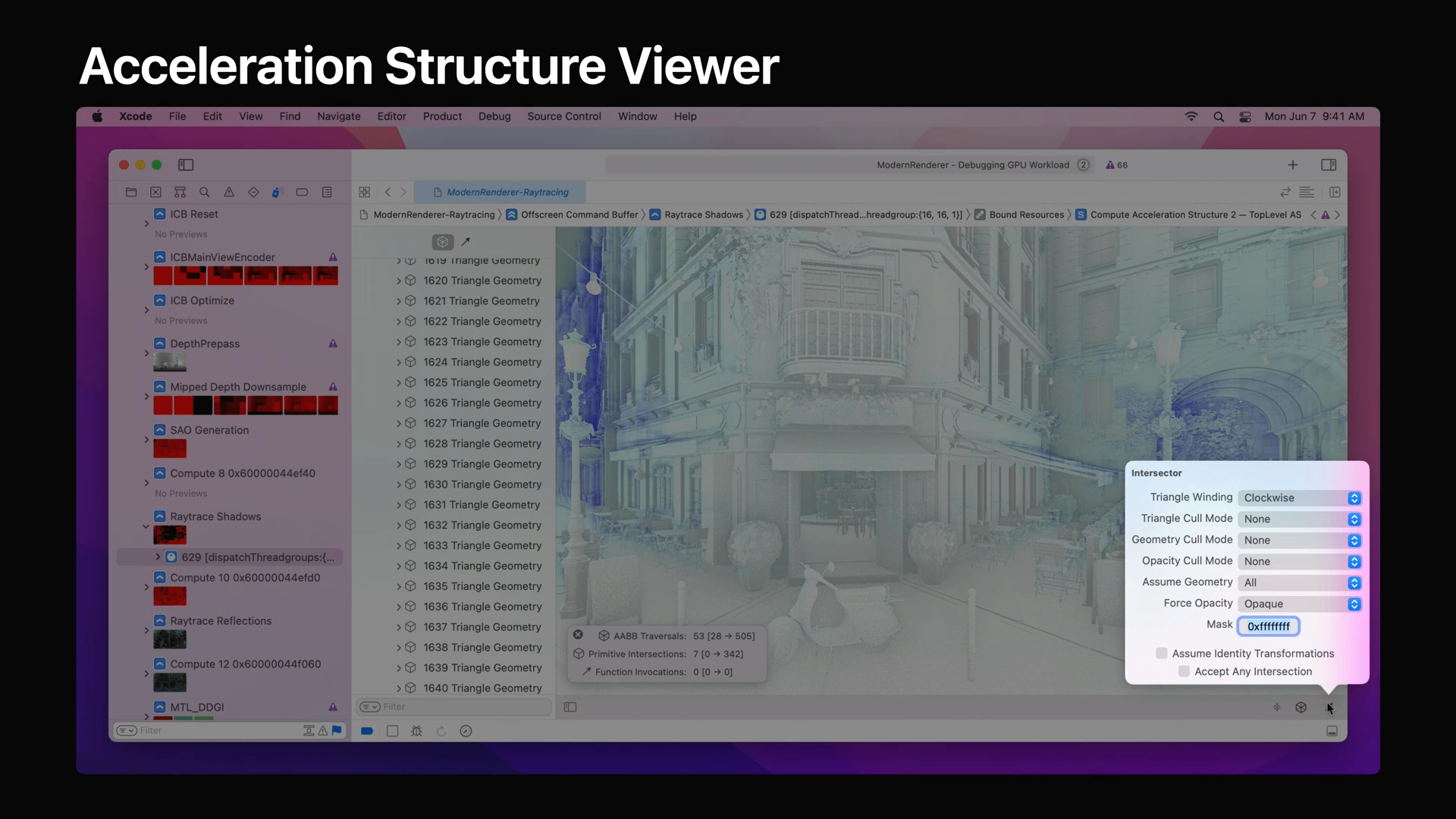Click the library plus button
Screen dimensions: 1456x819
point(1293,165)
